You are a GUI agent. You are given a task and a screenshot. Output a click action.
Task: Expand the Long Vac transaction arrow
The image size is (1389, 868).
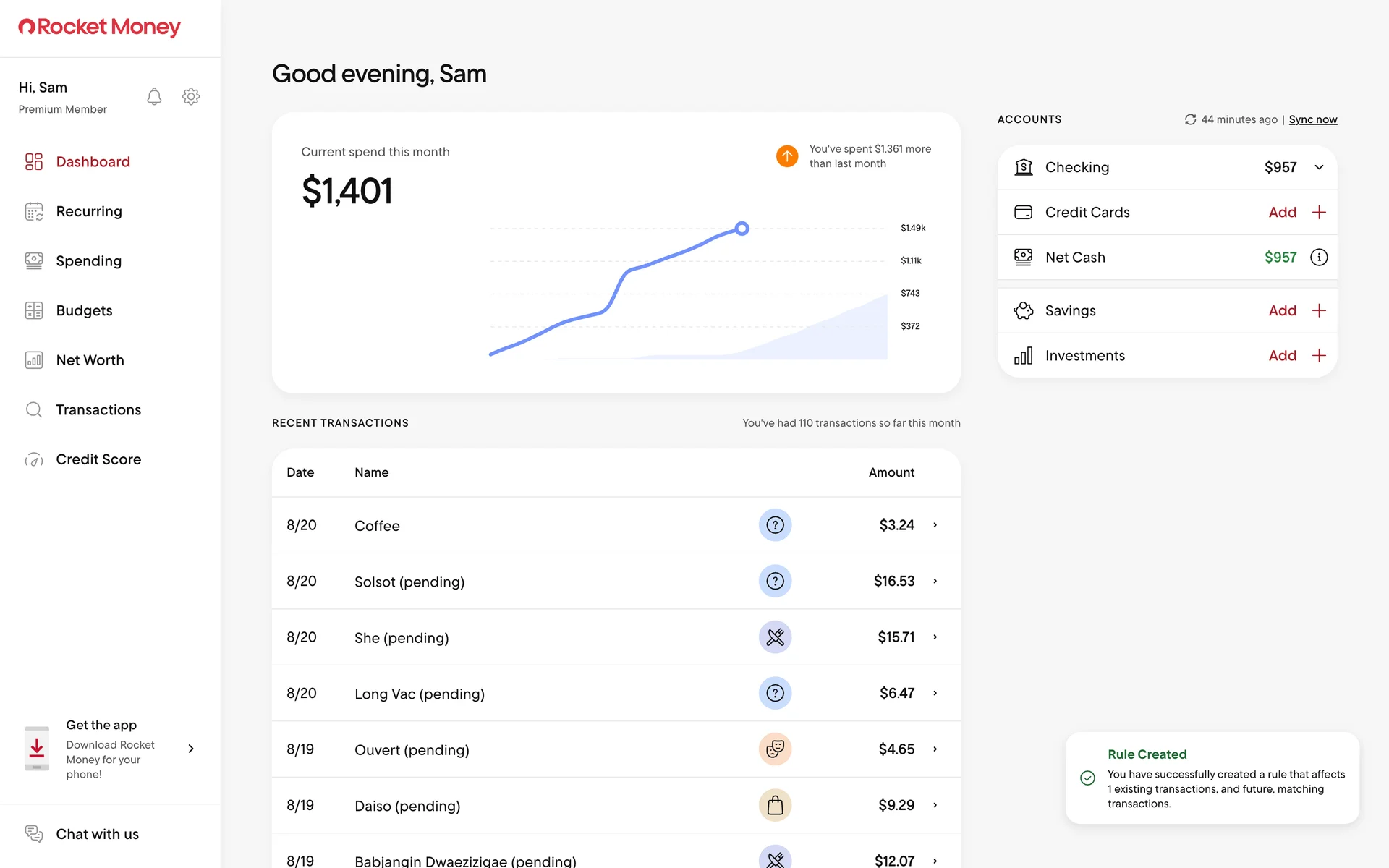(x=935, y=693)
